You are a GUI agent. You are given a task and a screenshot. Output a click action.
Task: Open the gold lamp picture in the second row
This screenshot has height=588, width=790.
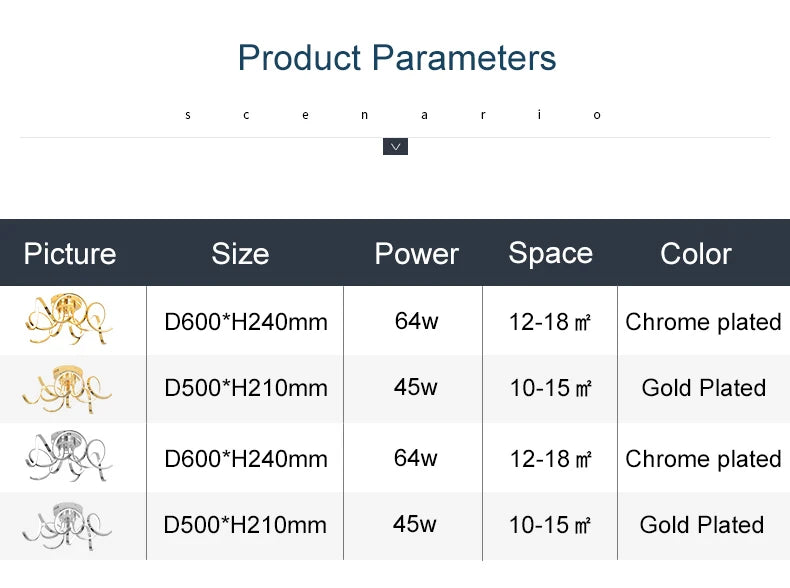[x=68, y=387]
